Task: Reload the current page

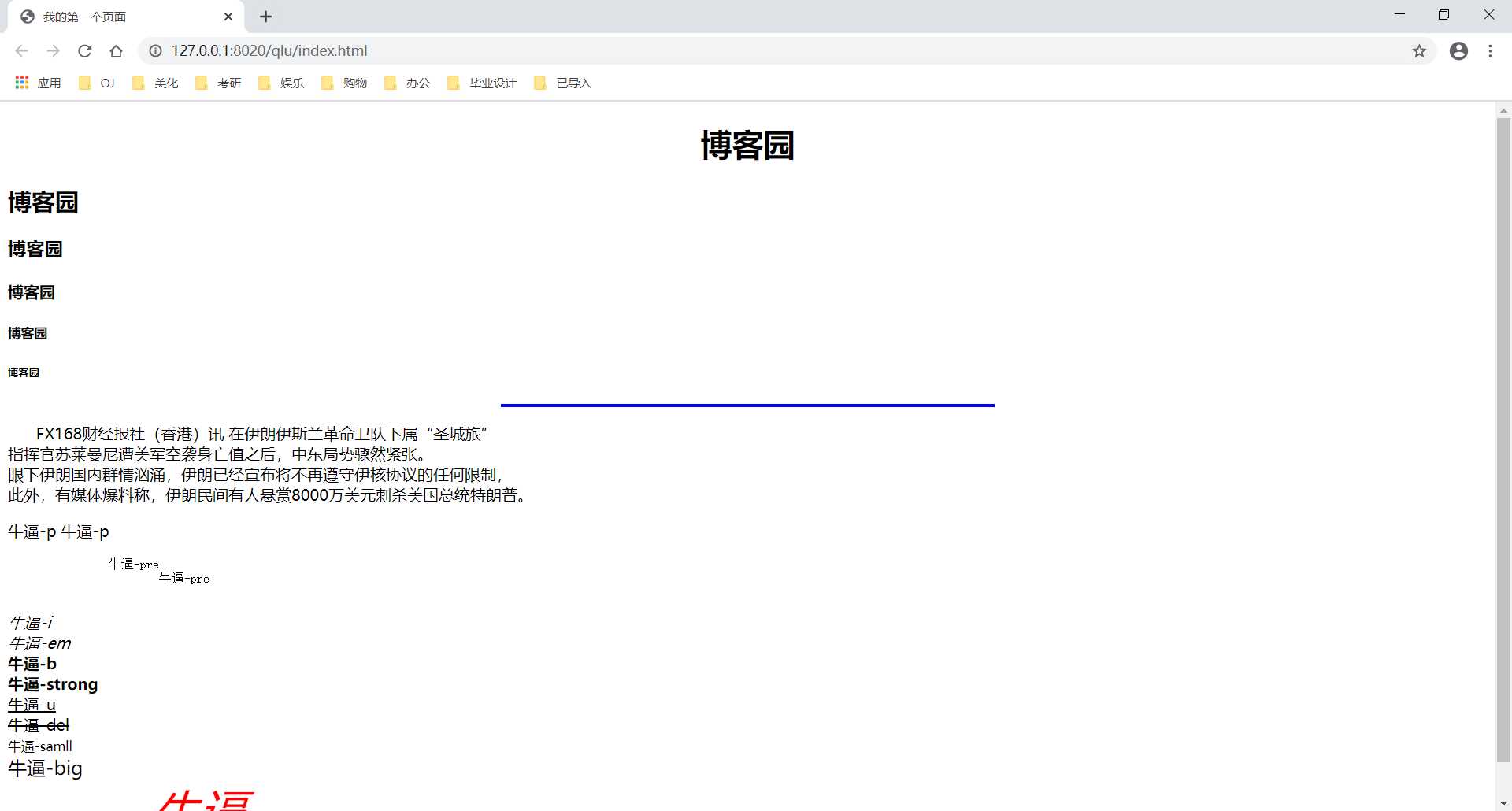Action: pyautogui.click(x=84, y=51)
